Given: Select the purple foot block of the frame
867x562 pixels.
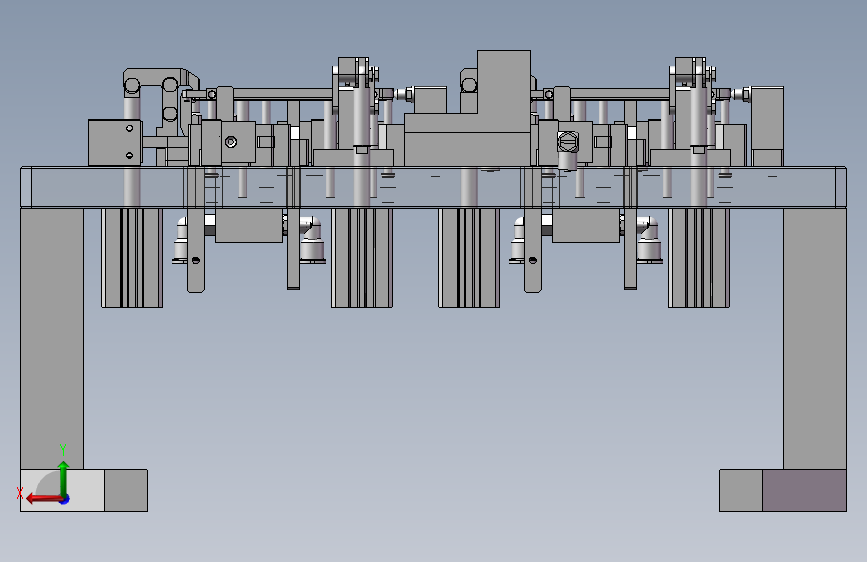Looking at the screenshot, I should click(805, 491).
